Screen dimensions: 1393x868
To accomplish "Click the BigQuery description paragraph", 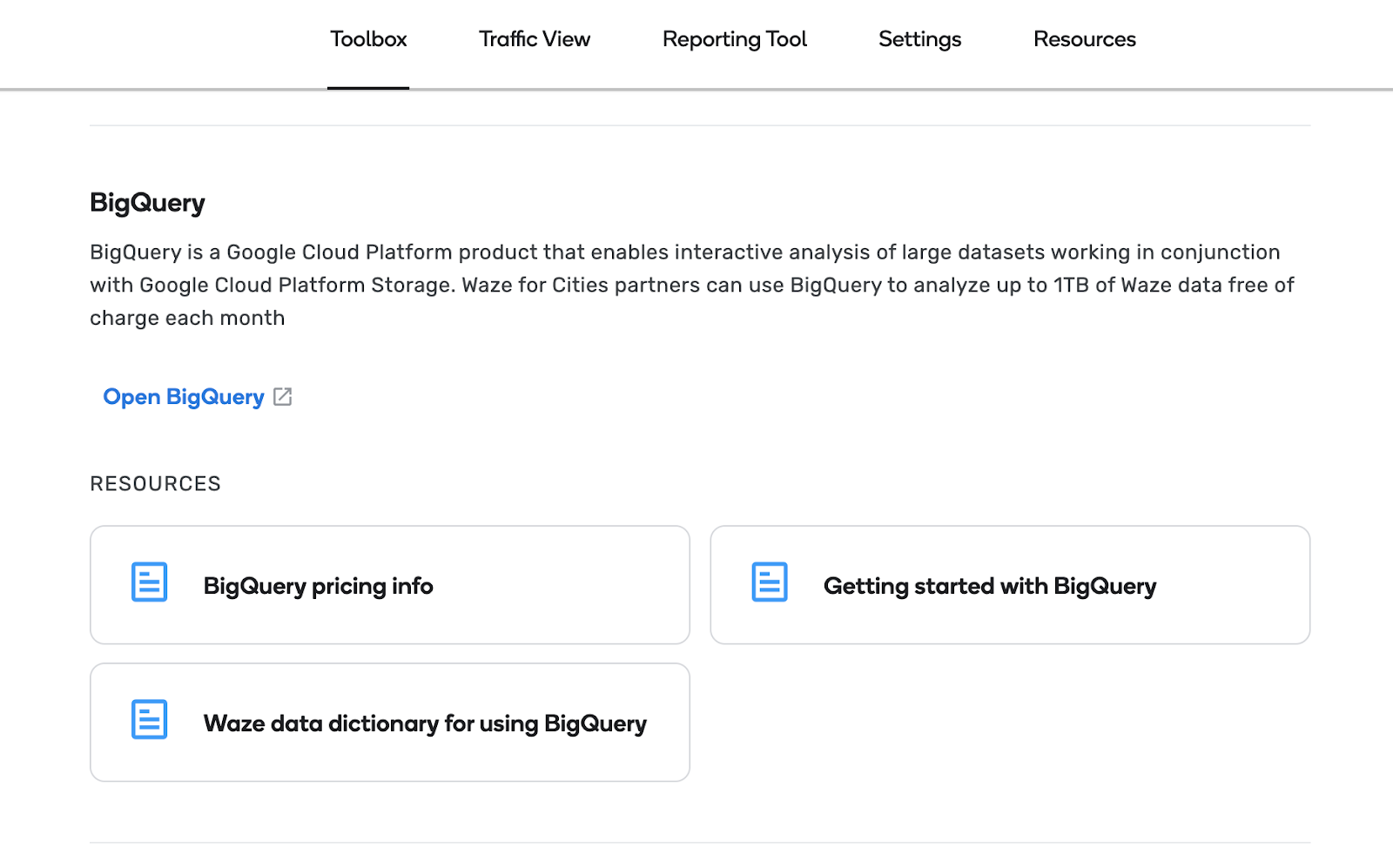I will click(692, 286).
